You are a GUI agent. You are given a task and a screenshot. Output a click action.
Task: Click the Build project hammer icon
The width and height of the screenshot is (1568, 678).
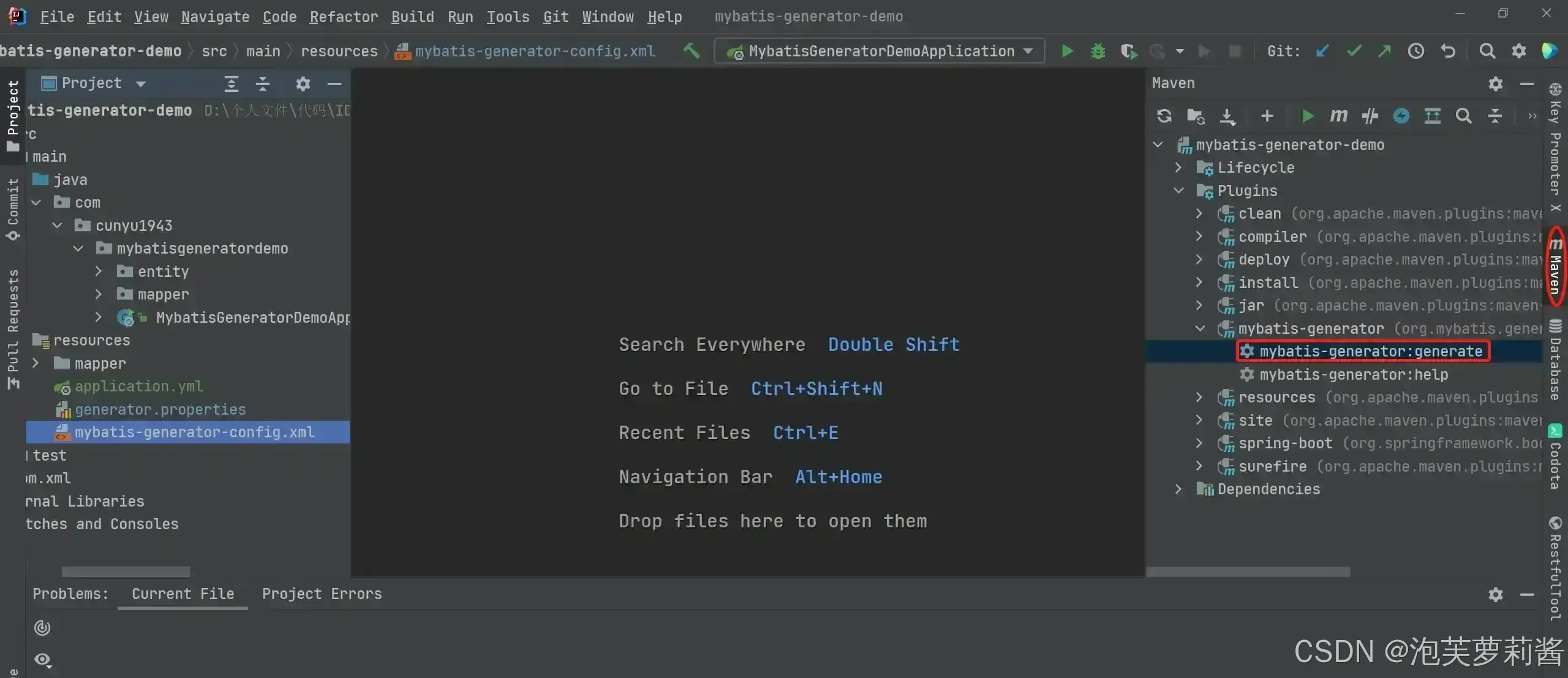point(692,51)
